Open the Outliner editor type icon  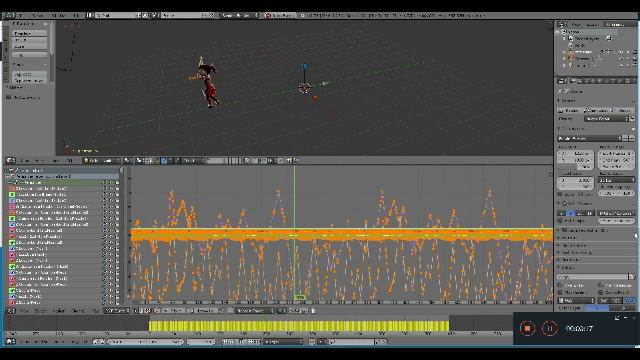[x=562, y=24]
